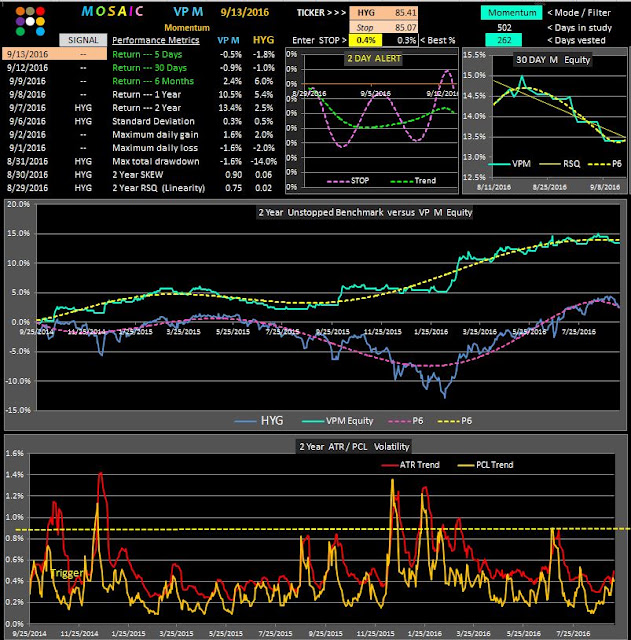The width and height of the screenshot is (631, 640).
Task: Click the Standard Deviation label
Action: point(153,121)
